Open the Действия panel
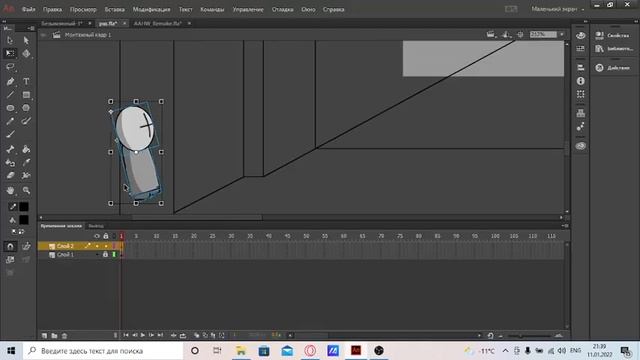This screenshot has height=360, width=640. point(612,68)
